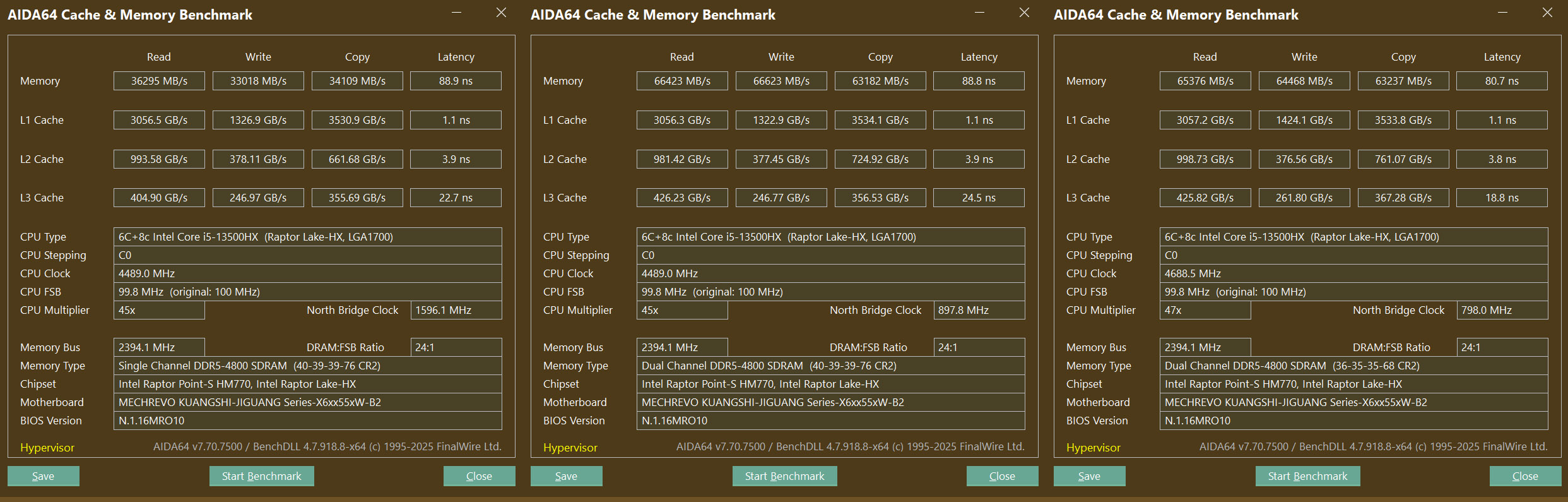Click the 1424.1 GB/s L1 write value

1304,120
